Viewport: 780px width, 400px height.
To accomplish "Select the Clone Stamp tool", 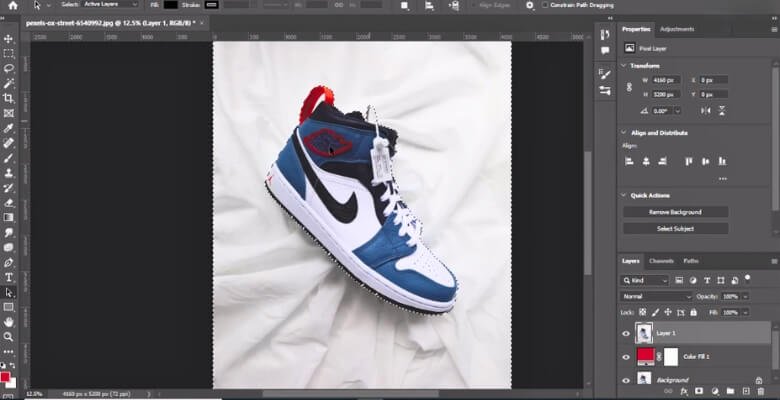I will click(x=8, y=173).
